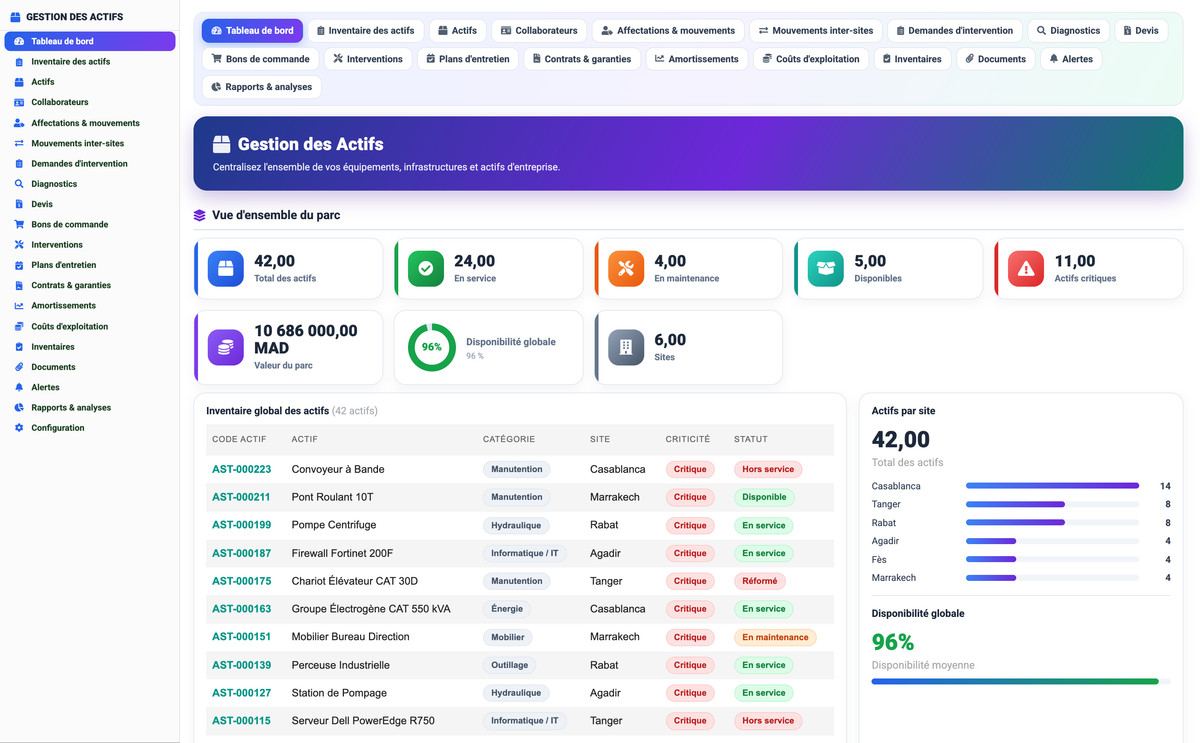Click the Casablanca site progress bar
The height and width of the screenshot is (743, 1200).
click(x=1052, y=486)
